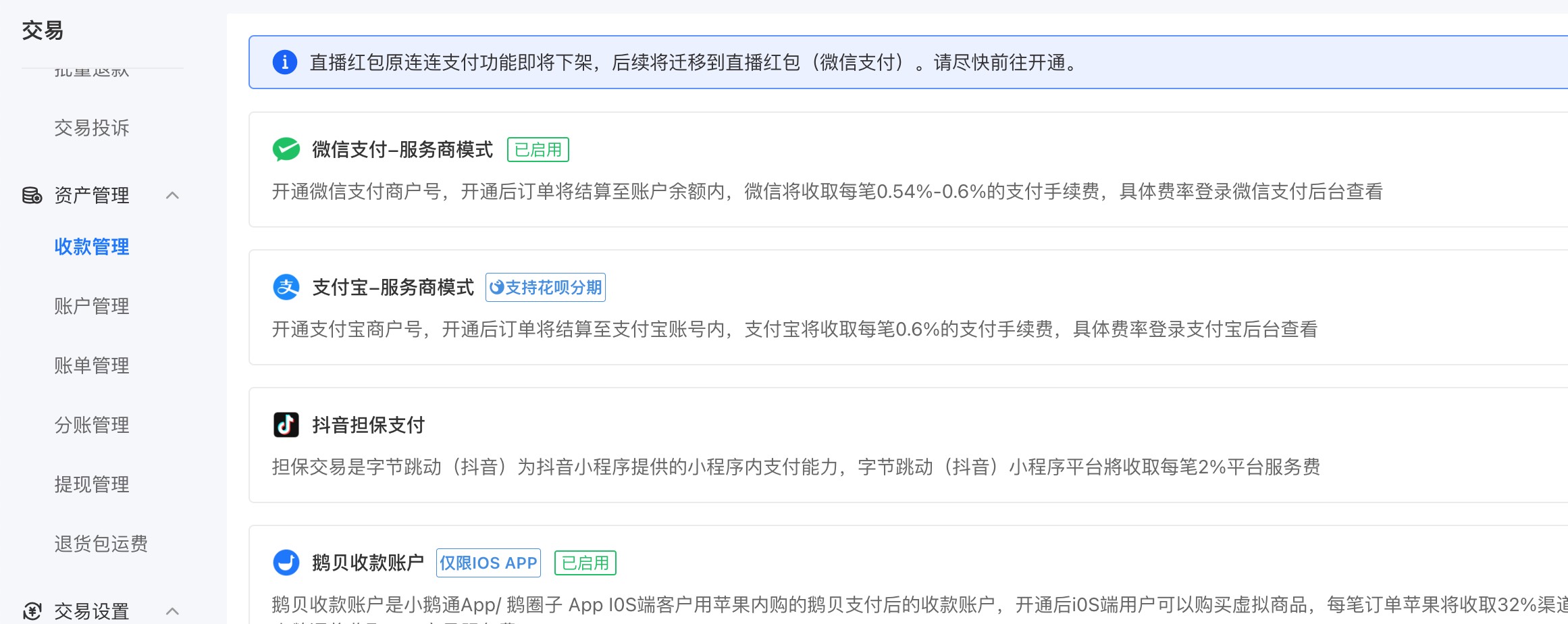Viewport: 1568px width, 624px height.
Task: Click the 已启用 tag beside 鹅贝收款账户
Action: click(x=585, y=563)
